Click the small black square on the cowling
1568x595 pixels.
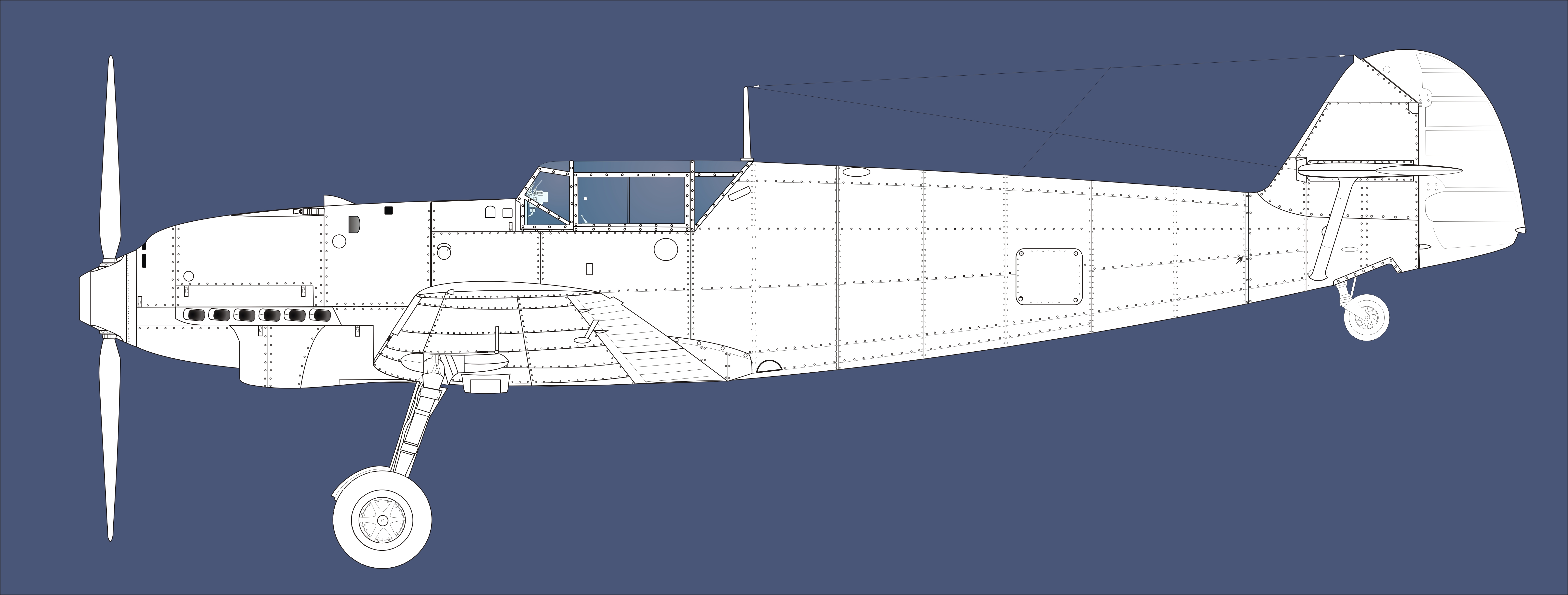pyautogui.click(x=389, y=210)
